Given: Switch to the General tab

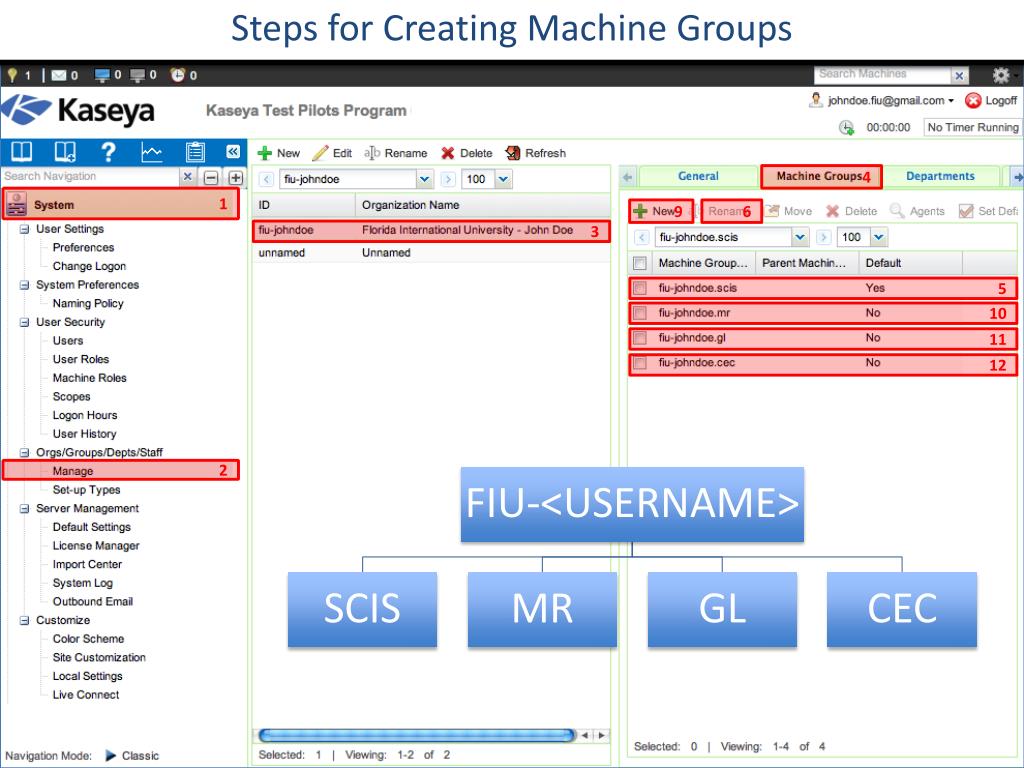Looking at the screenshot, I should pos(698,176).
